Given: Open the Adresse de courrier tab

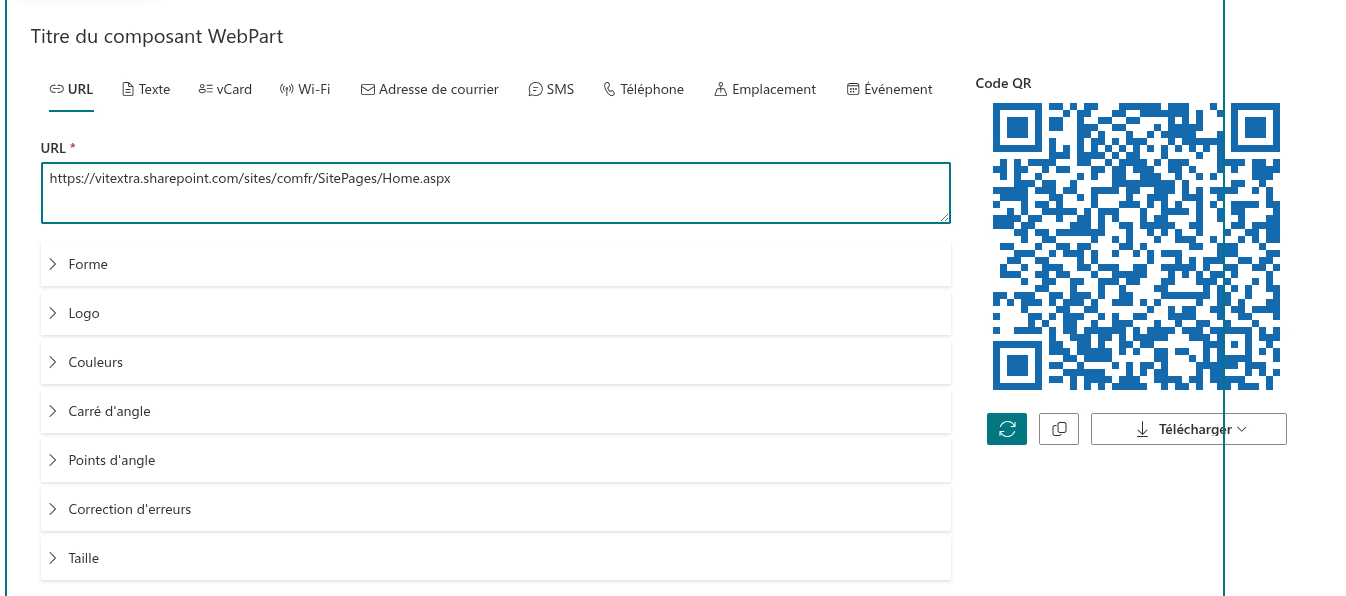Looking at the screenshot, I should pos(429,89).
